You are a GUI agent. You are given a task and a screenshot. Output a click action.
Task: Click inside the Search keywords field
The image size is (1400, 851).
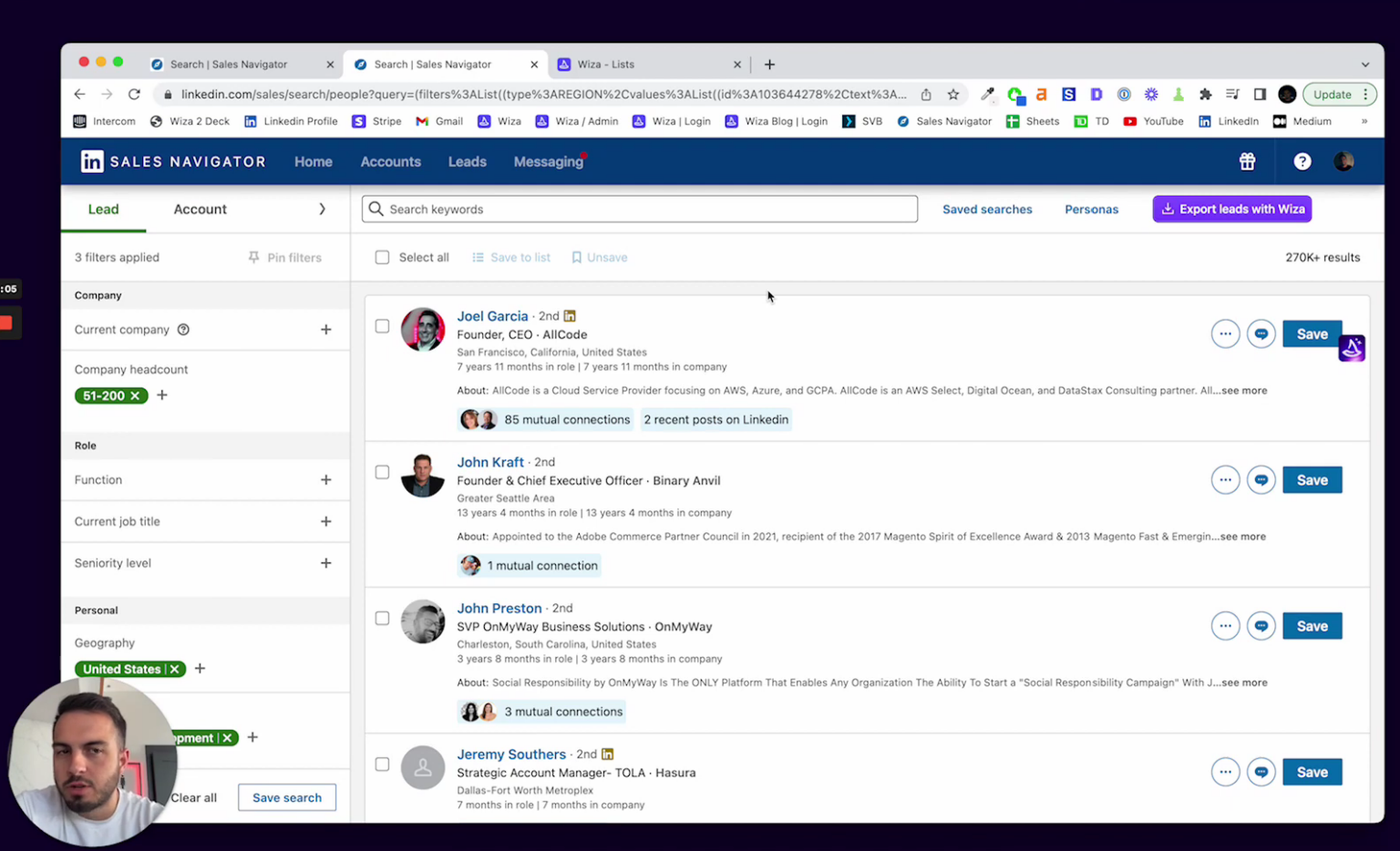[x=638, y=209]
